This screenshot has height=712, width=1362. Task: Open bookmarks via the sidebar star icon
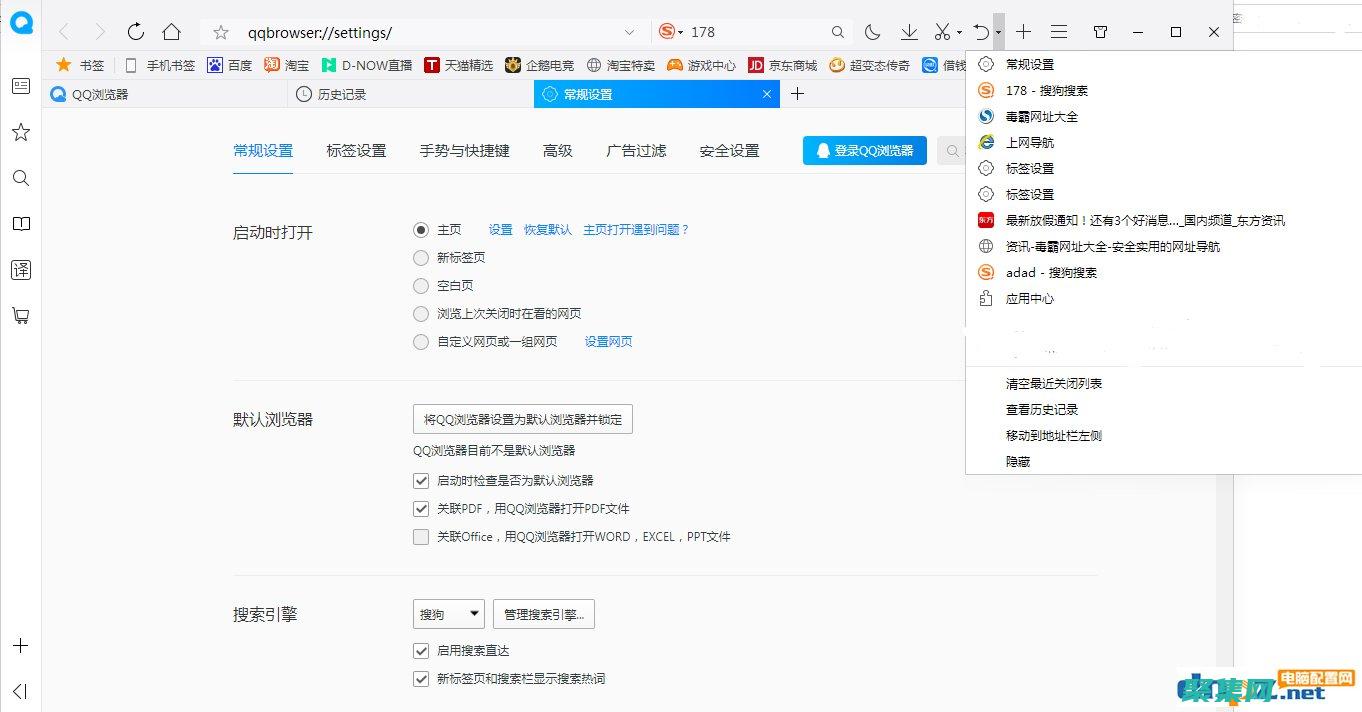[x=21, y=132]
